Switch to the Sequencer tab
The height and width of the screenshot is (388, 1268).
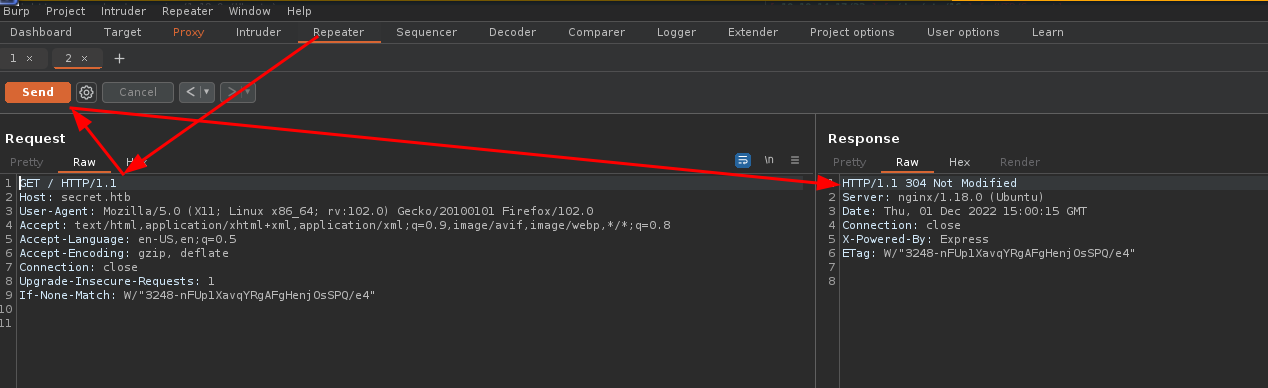(x=426, y=32)
